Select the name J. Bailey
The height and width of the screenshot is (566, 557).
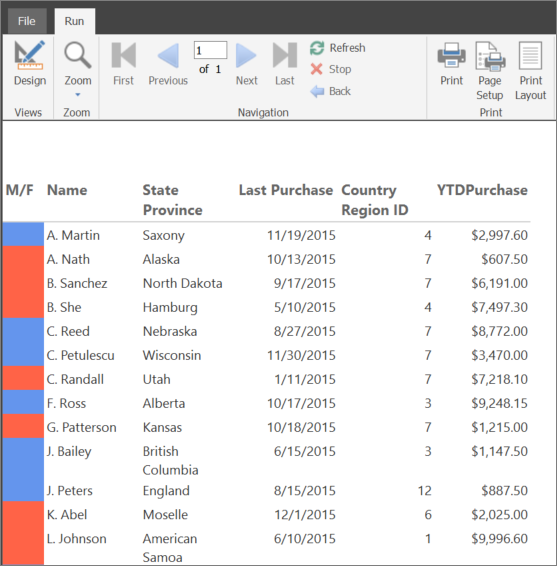point(69,452)
